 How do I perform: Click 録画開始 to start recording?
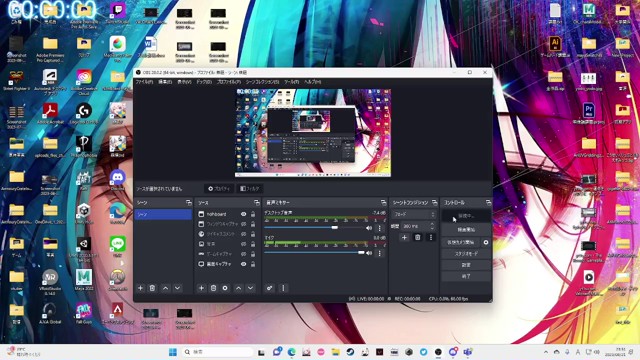466,230
